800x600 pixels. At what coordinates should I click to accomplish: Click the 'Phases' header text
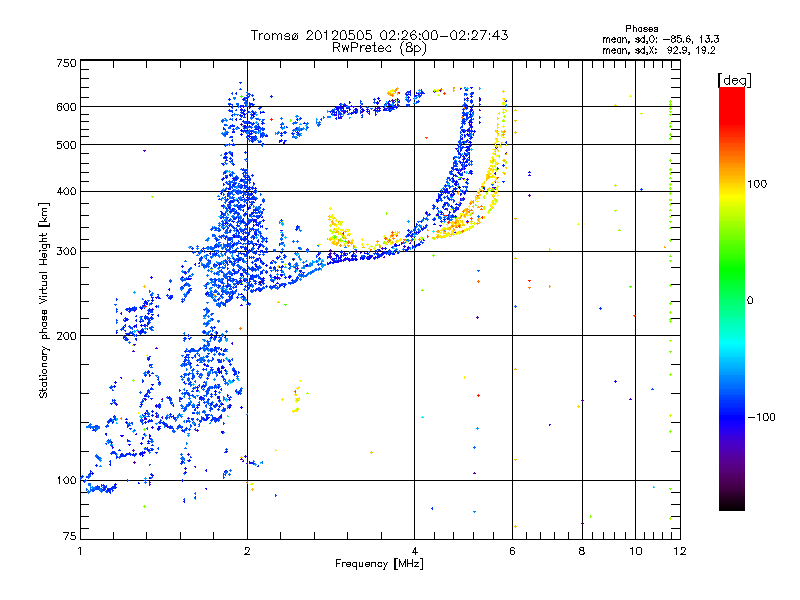pyautogui.click(x=642, y=29)
